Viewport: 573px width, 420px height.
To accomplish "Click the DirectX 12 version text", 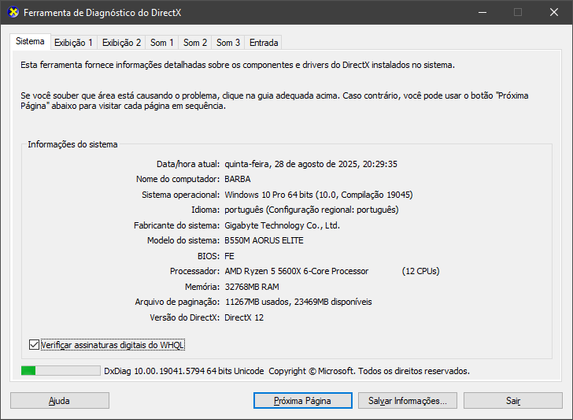I will pyautogui.click(x=244, y=317).
